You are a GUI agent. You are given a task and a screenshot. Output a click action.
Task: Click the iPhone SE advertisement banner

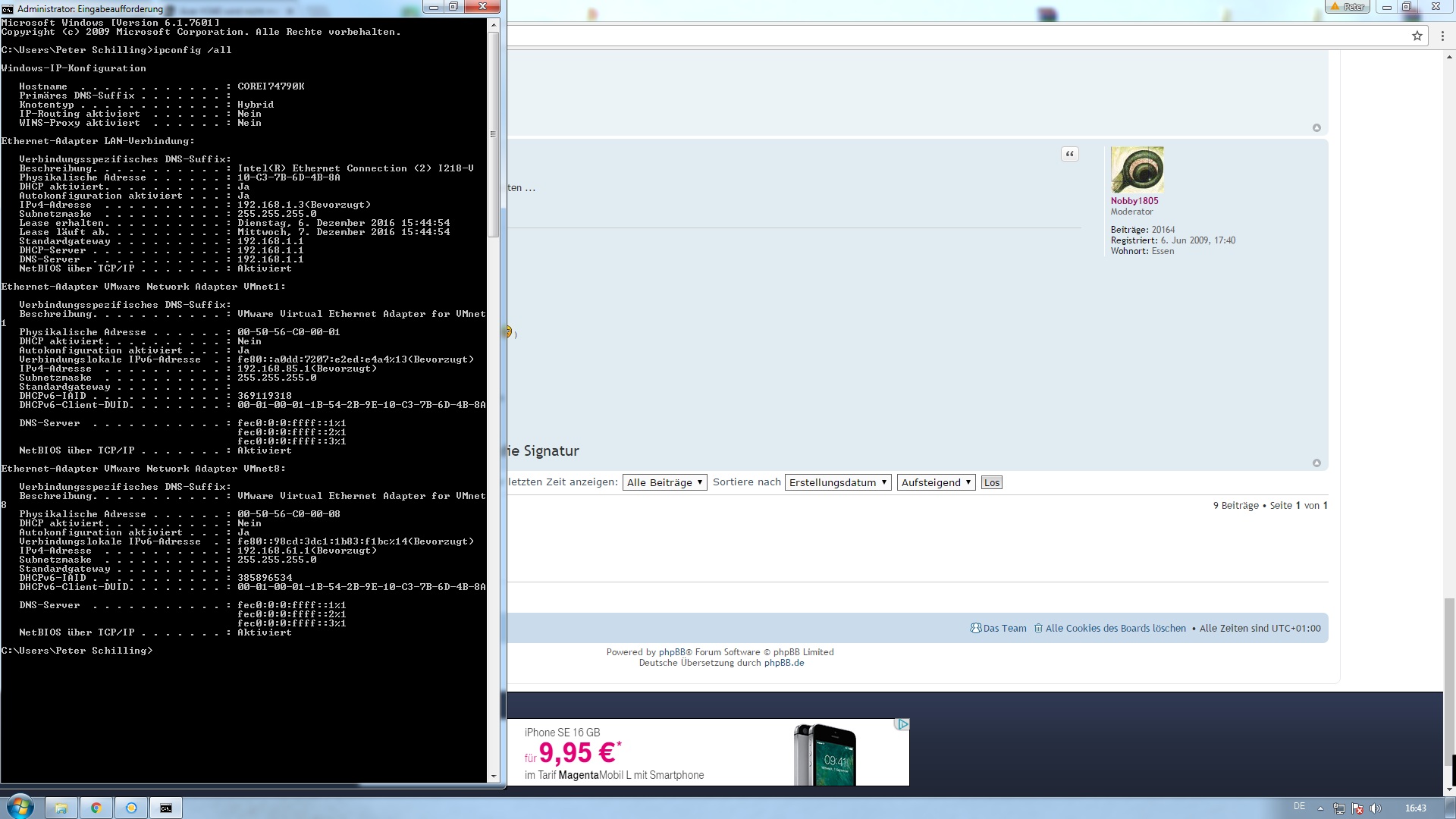click(x=708, y=752)
